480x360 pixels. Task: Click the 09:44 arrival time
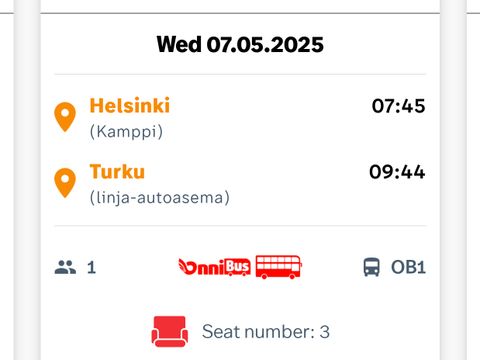pyautogui.click(x=397, y=172)
